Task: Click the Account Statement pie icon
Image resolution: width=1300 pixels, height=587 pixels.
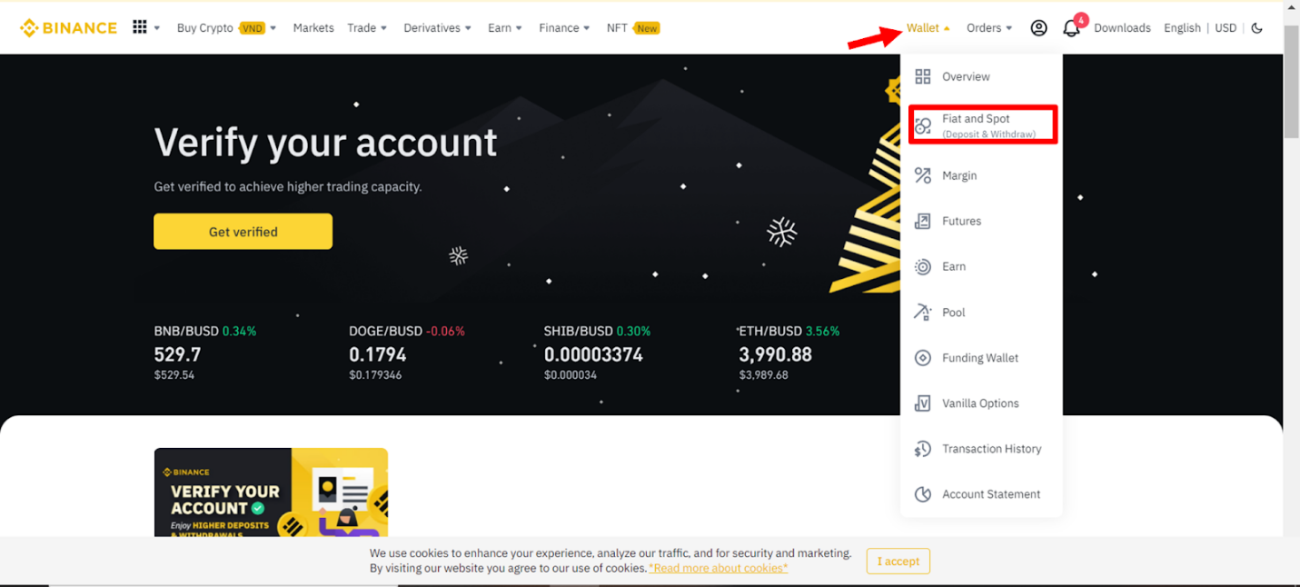Action: point(922,495)
